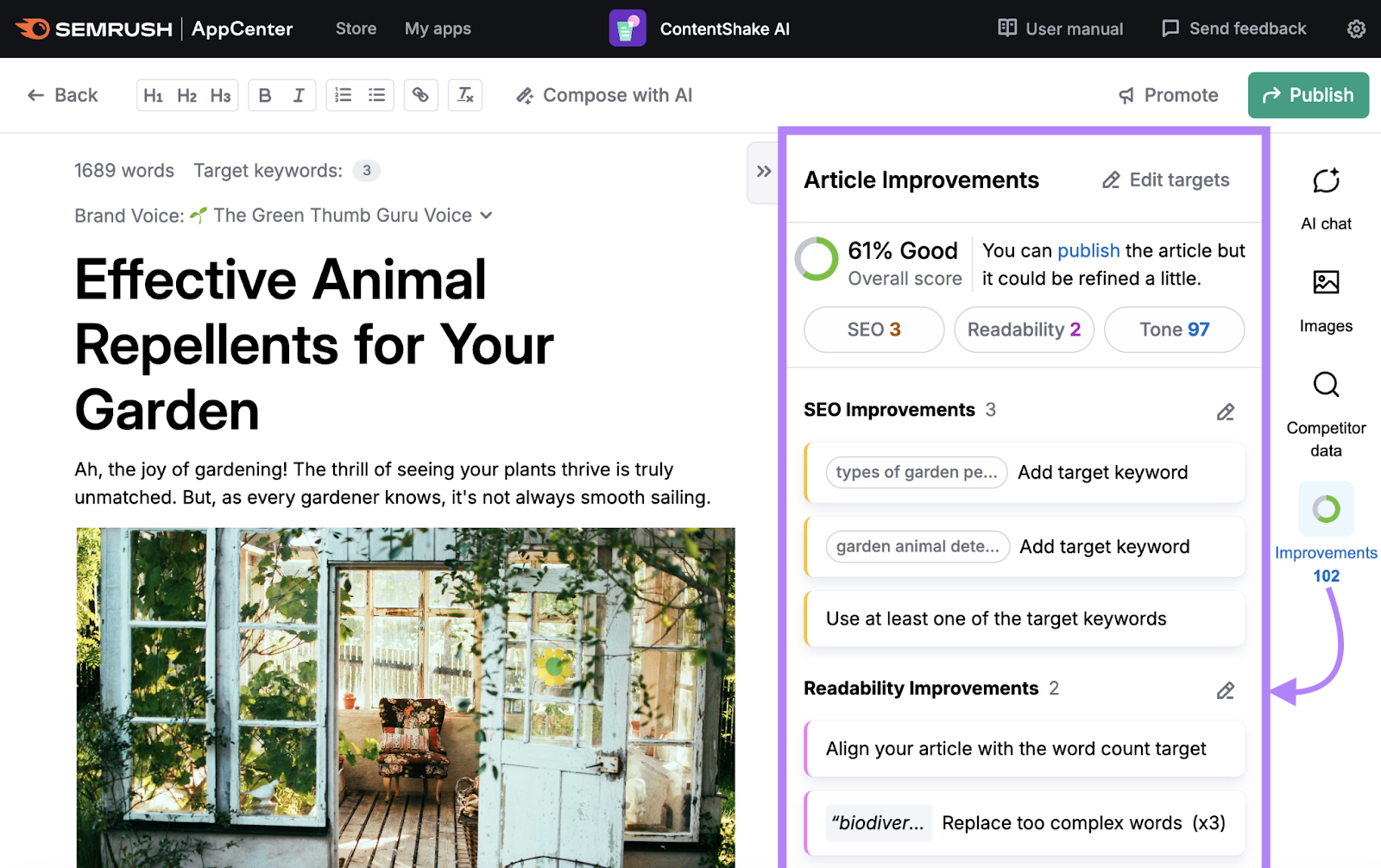Edit SEO Improvements with pencil icon
The height and width of the screenshot is (868, 1381).
[1226, 412]
